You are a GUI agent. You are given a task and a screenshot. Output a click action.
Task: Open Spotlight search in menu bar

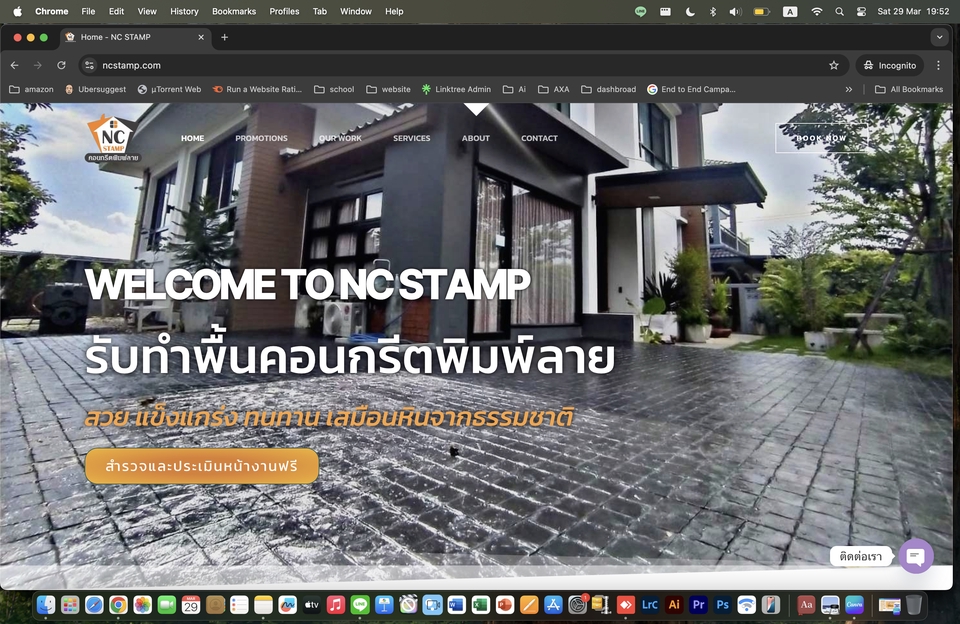pyautogui.click(x=839, y=12)
